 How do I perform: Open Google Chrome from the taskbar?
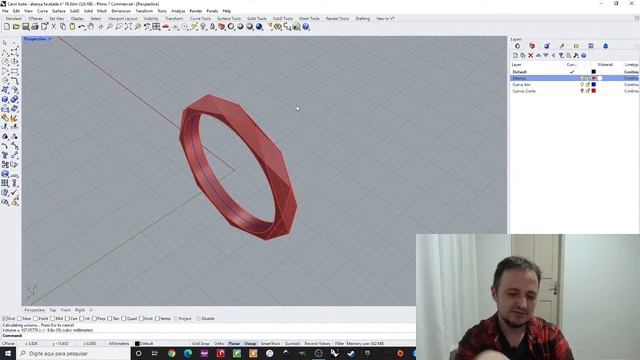tap(171, 353)
